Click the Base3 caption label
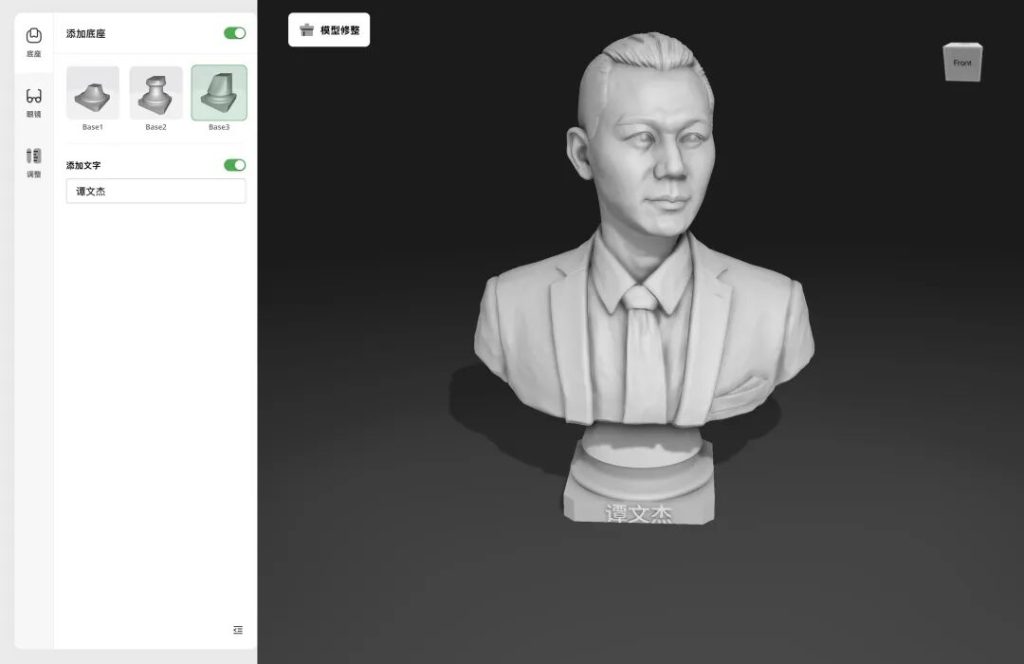1024x664 pixels. 219,127
